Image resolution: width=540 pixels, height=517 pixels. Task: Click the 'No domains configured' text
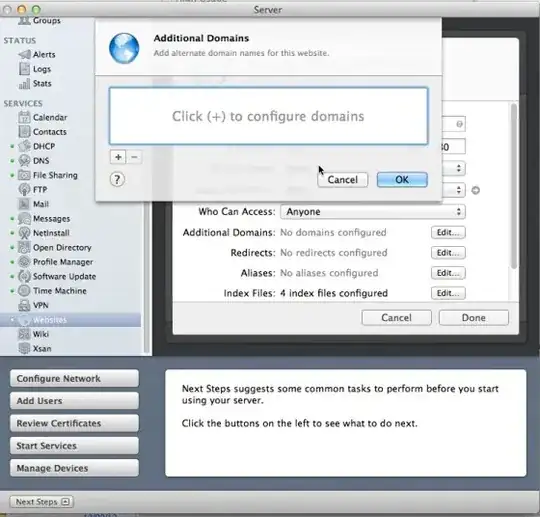coord(333,232)
